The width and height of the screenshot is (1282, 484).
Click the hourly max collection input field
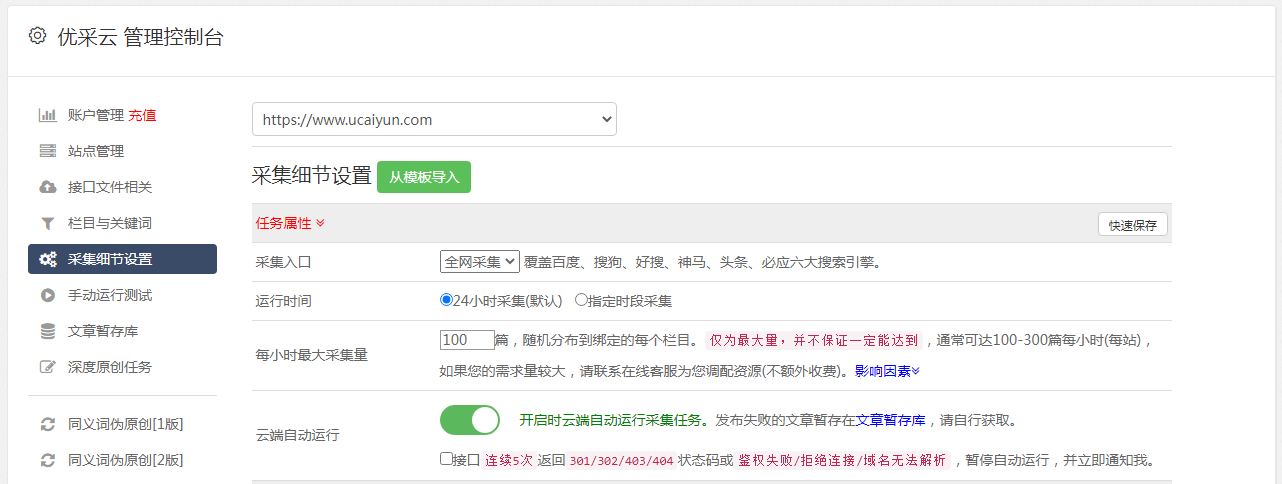coord(467,340)
